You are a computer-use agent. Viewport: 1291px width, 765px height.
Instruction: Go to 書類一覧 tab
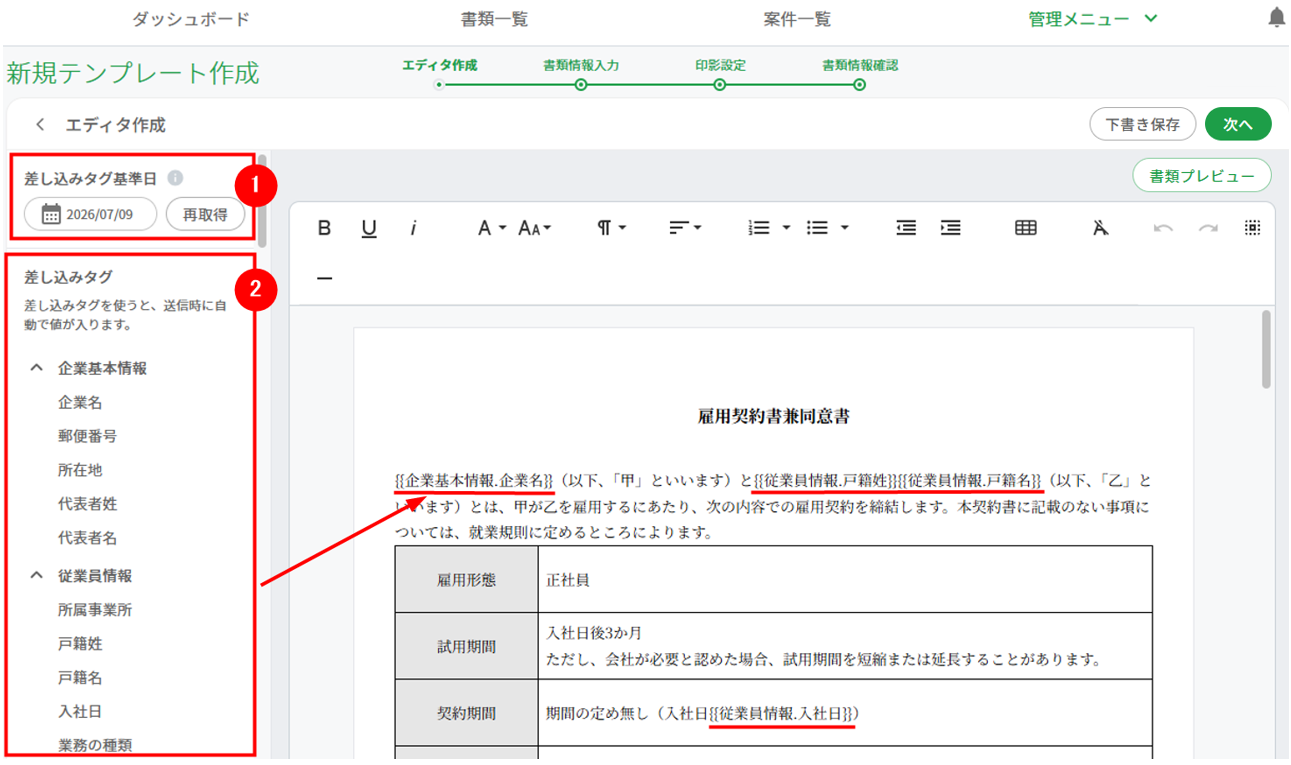point(494,19)
